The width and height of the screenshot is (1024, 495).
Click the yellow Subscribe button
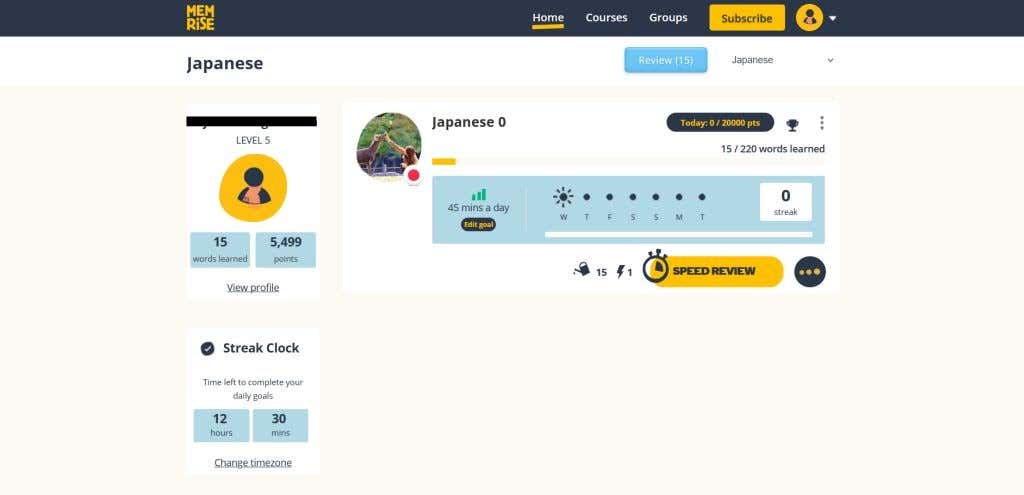747,18
